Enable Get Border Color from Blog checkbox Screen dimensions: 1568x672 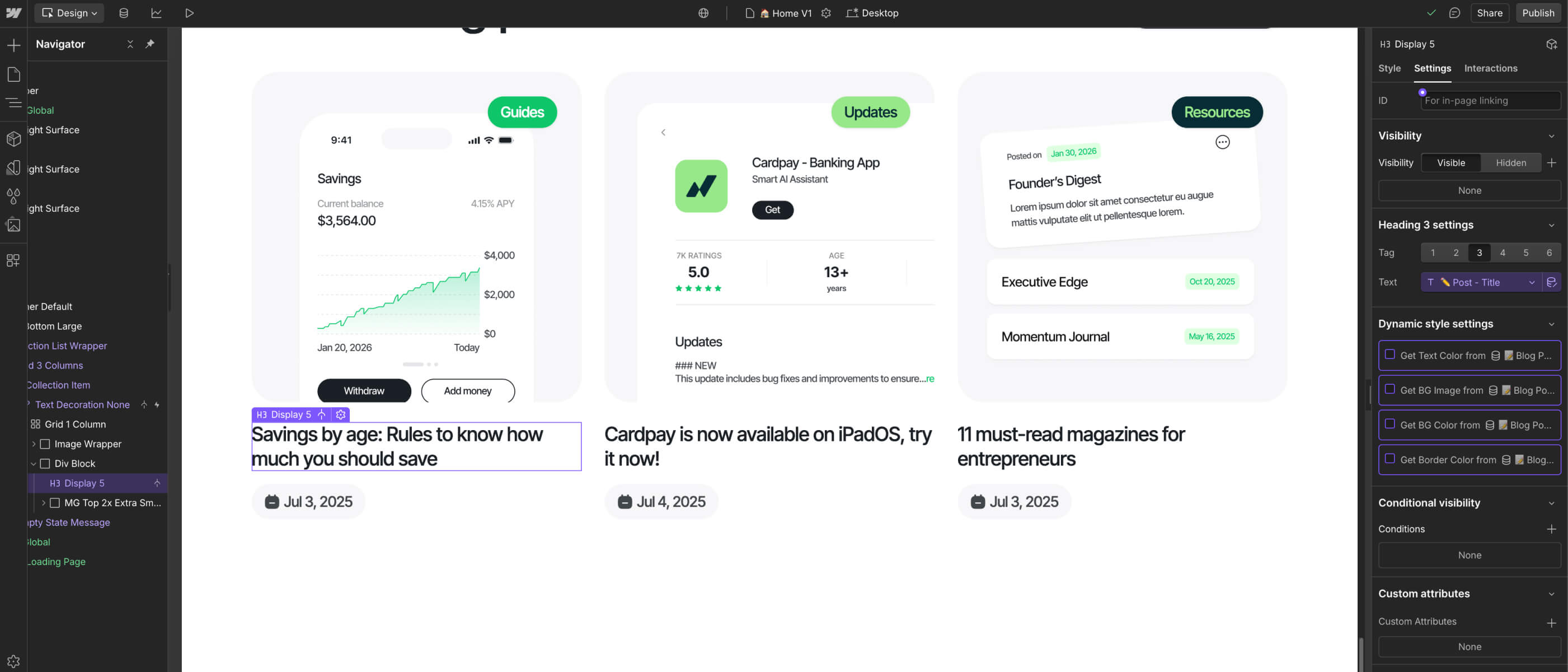[1389, 459]
